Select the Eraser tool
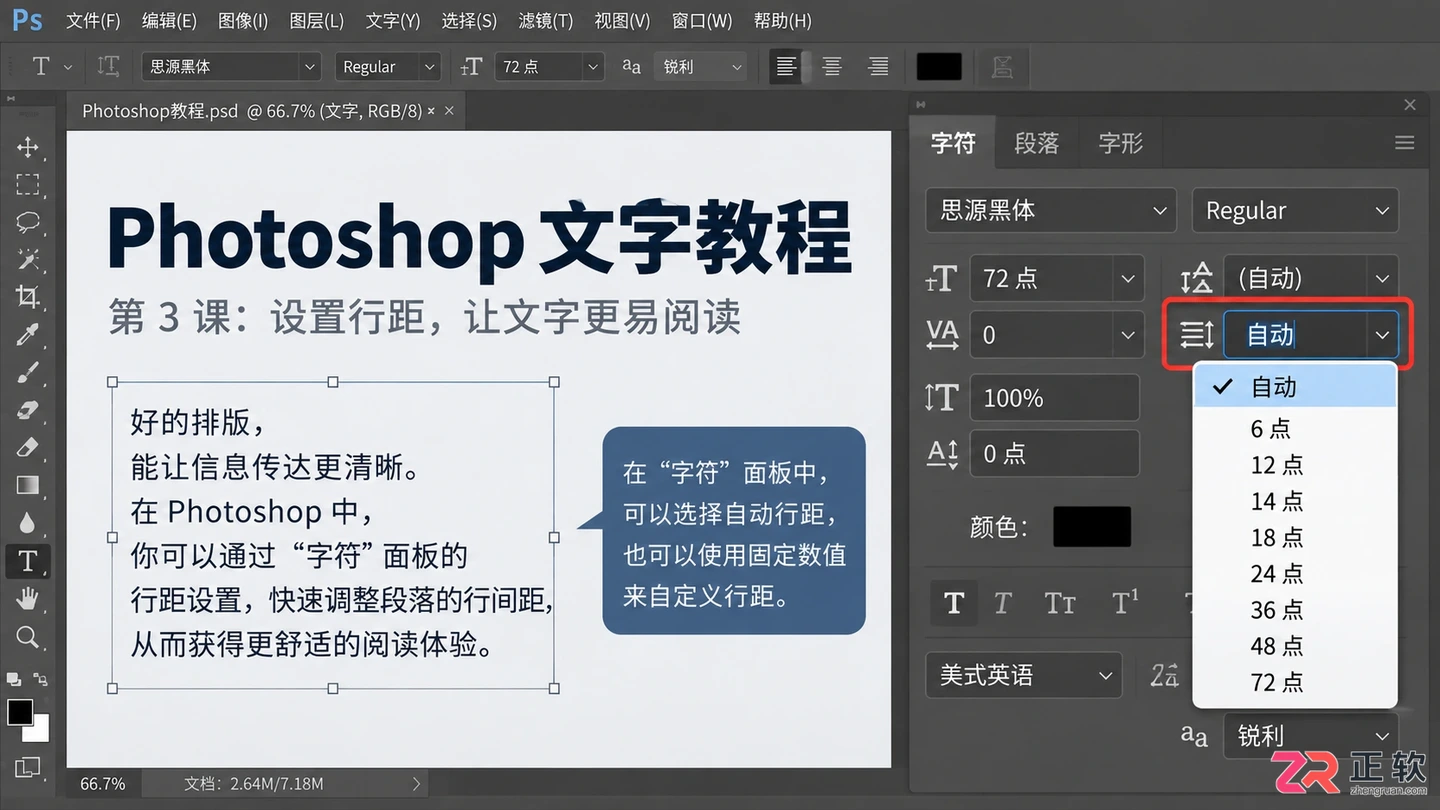Screen dimensions: 1440x810 (x=27, y=447)
